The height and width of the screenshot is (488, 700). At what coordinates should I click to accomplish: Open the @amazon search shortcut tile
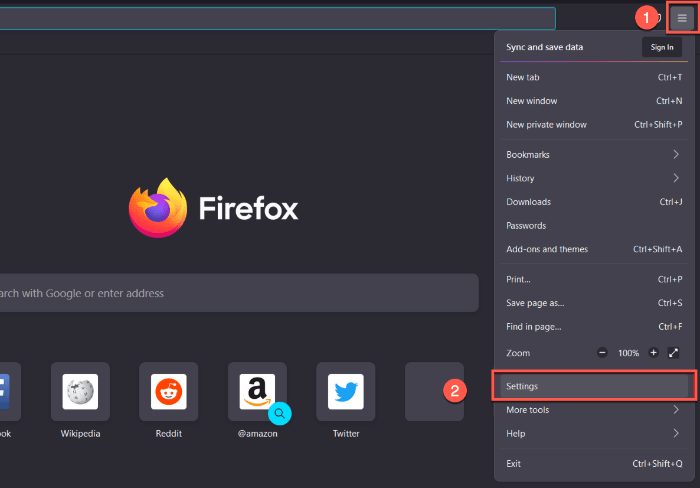tap(258, 392)
